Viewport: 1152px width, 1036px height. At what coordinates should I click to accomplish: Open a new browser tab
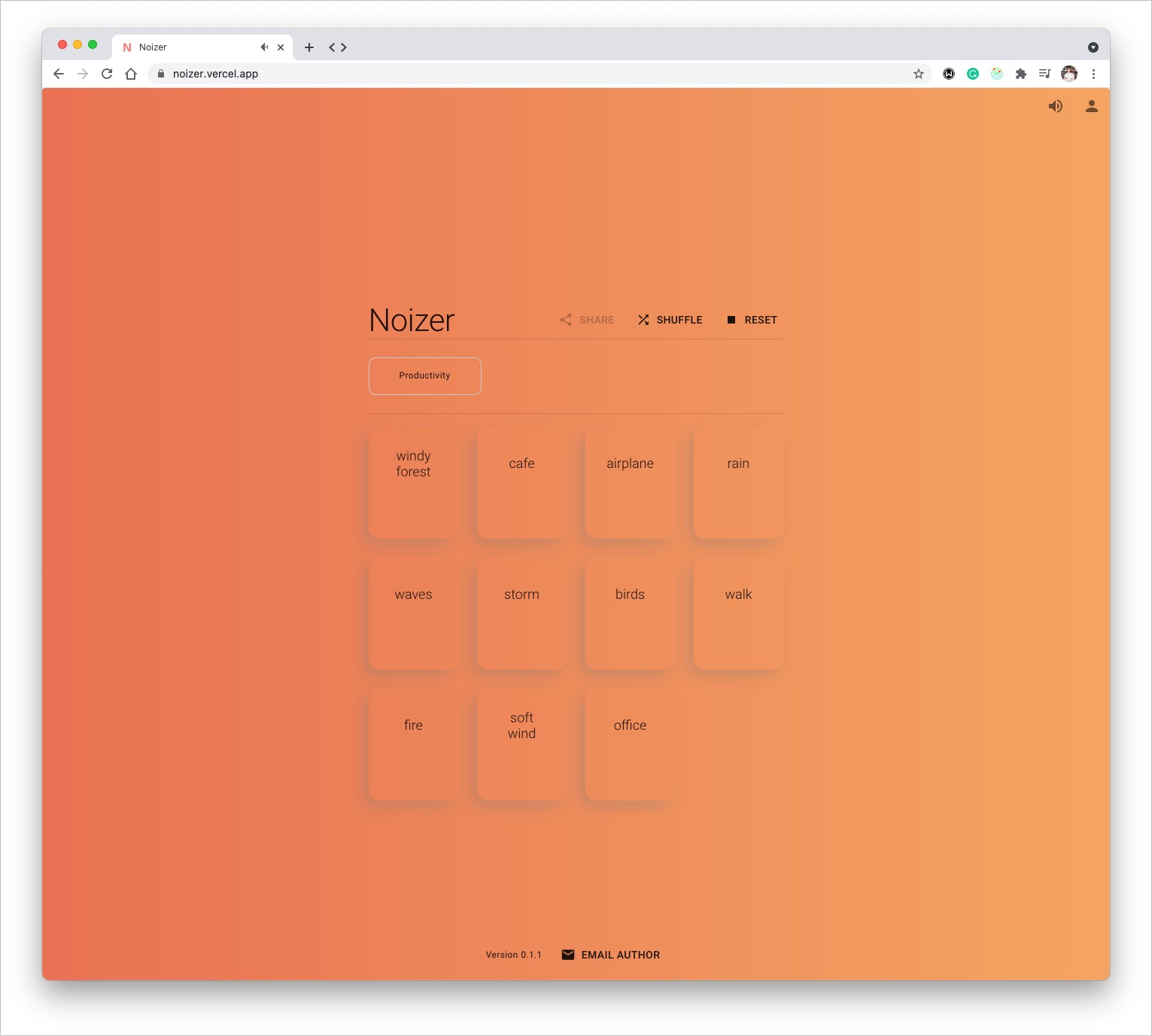309,47
